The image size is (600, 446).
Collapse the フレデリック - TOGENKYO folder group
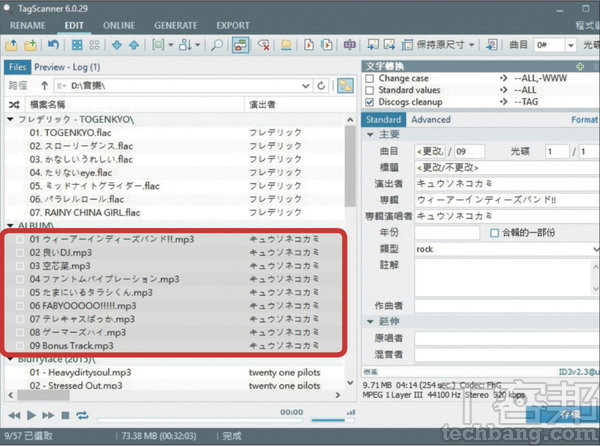pyautogui.click(x=11, y=120)
